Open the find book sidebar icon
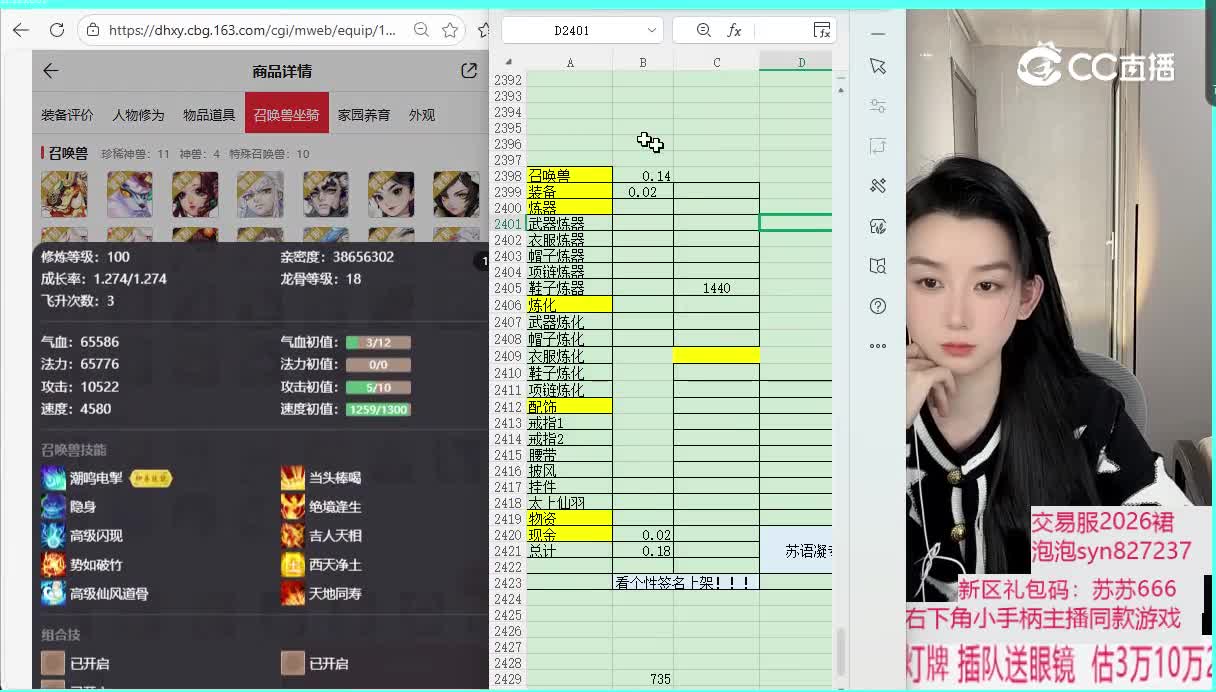The image size is (1216, 692). [878, 266]
